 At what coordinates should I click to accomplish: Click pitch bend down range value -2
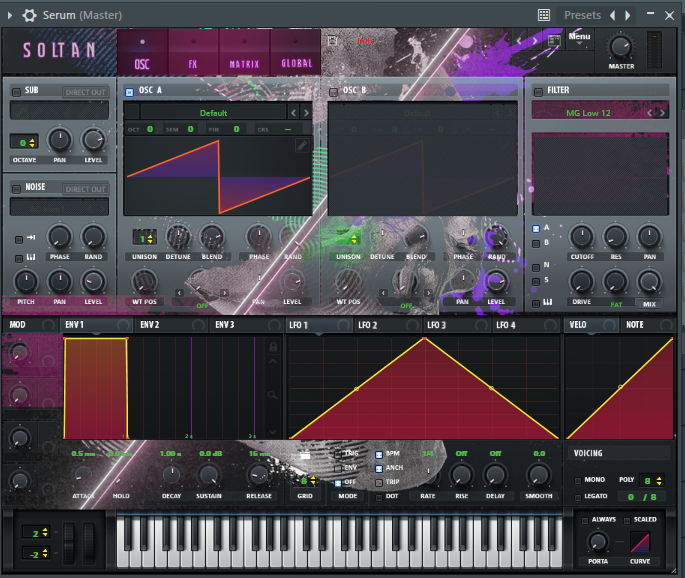[36, 554]
